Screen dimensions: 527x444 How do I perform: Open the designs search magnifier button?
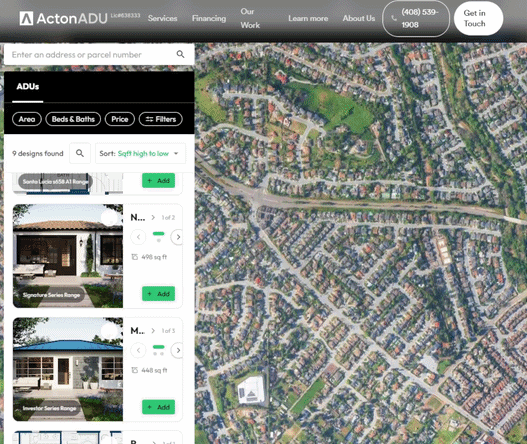tap(80, 153)
